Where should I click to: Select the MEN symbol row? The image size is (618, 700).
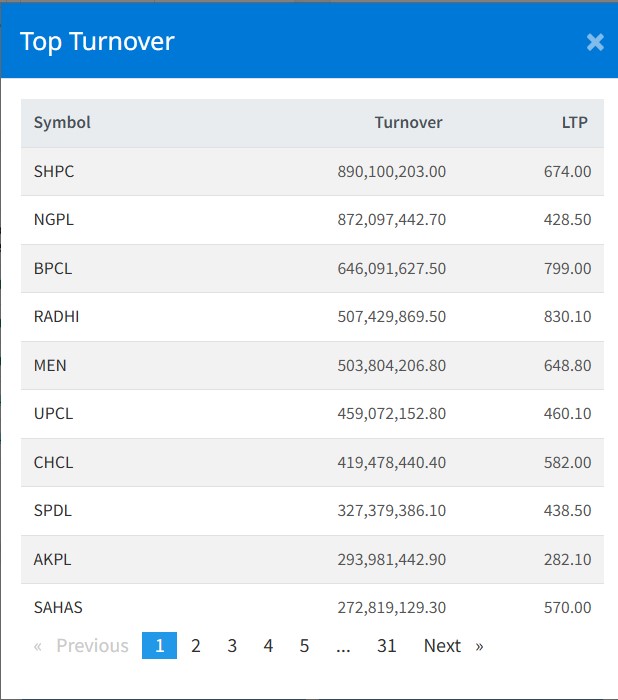point(50,366)
